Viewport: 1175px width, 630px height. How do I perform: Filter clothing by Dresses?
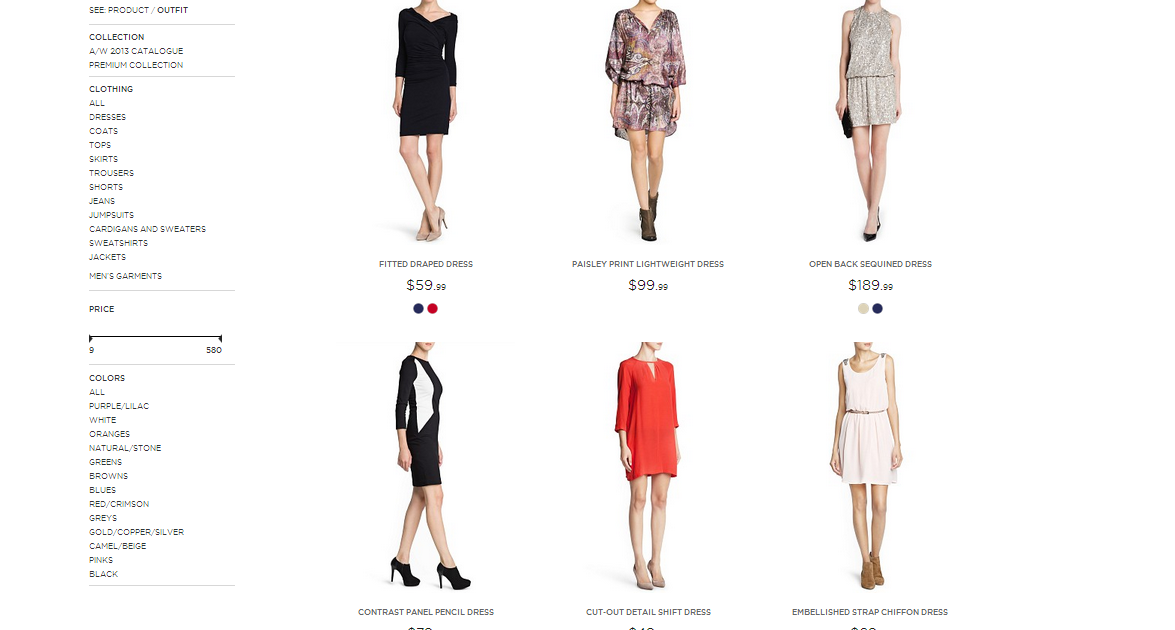tap(107, 117)
